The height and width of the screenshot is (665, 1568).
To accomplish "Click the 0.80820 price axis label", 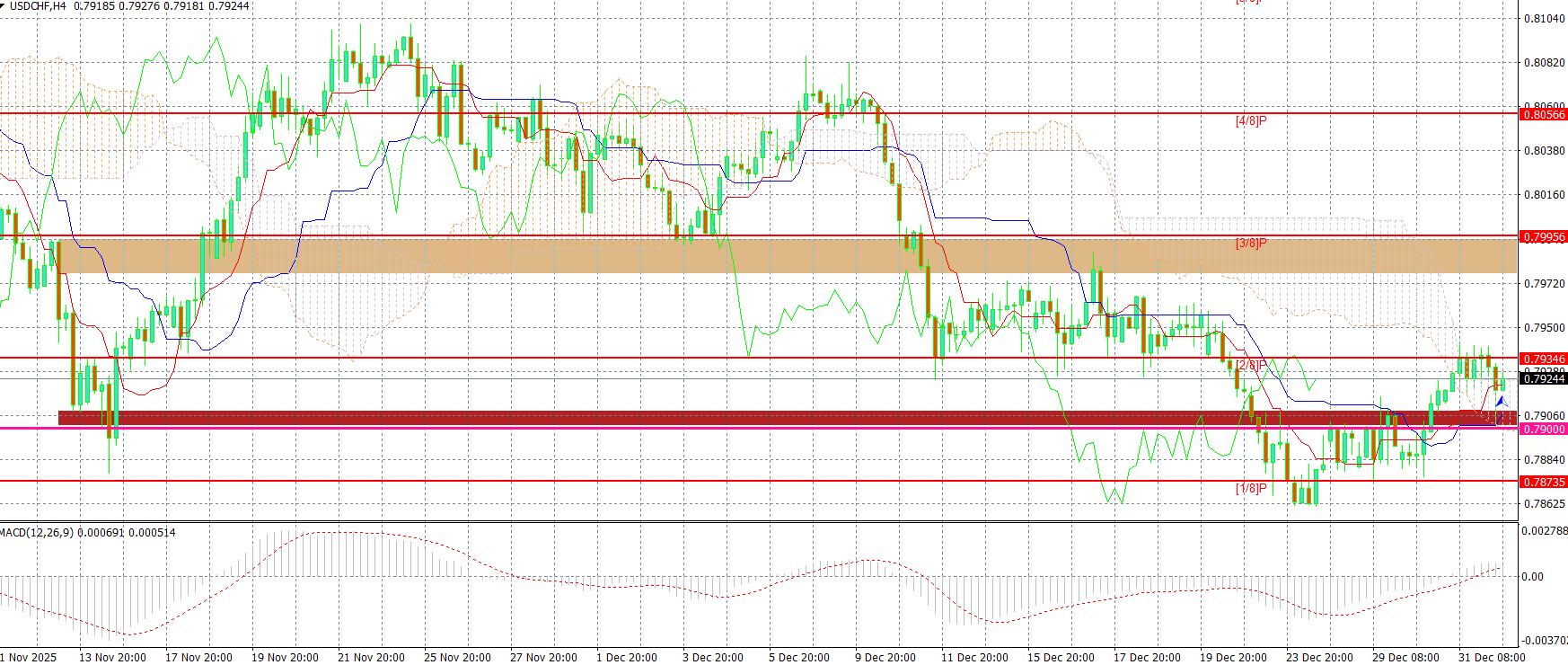I will click(x=1544, y=63).
